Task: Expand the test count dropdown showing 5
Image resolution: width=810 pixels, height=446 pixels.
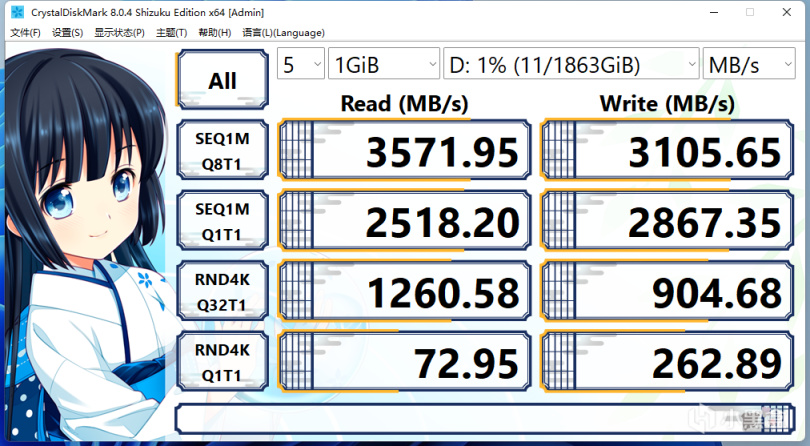Action: coord(301,64)
